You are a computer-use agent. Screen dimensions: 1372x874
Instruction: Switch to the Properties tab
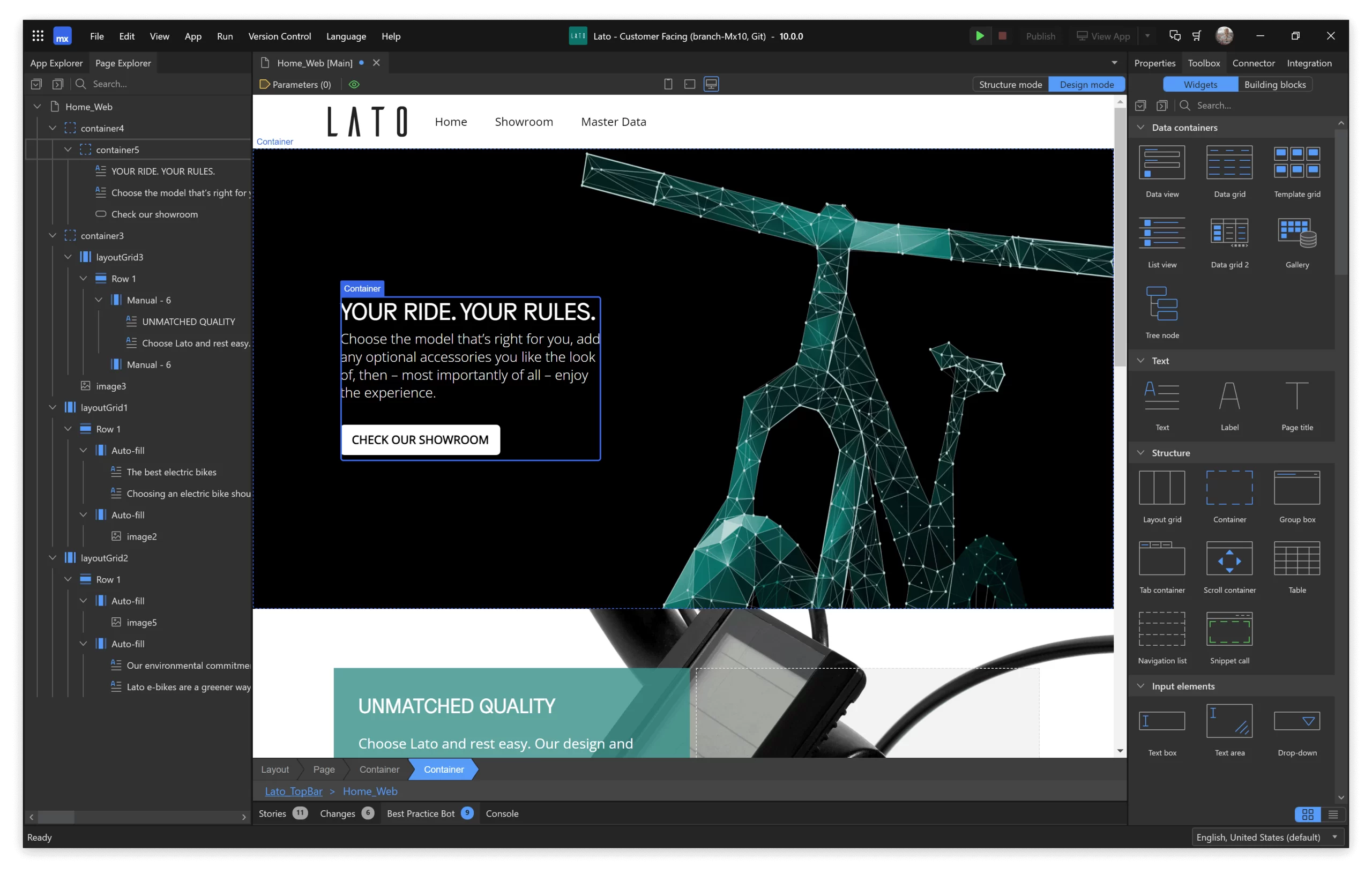point(1154,63)
